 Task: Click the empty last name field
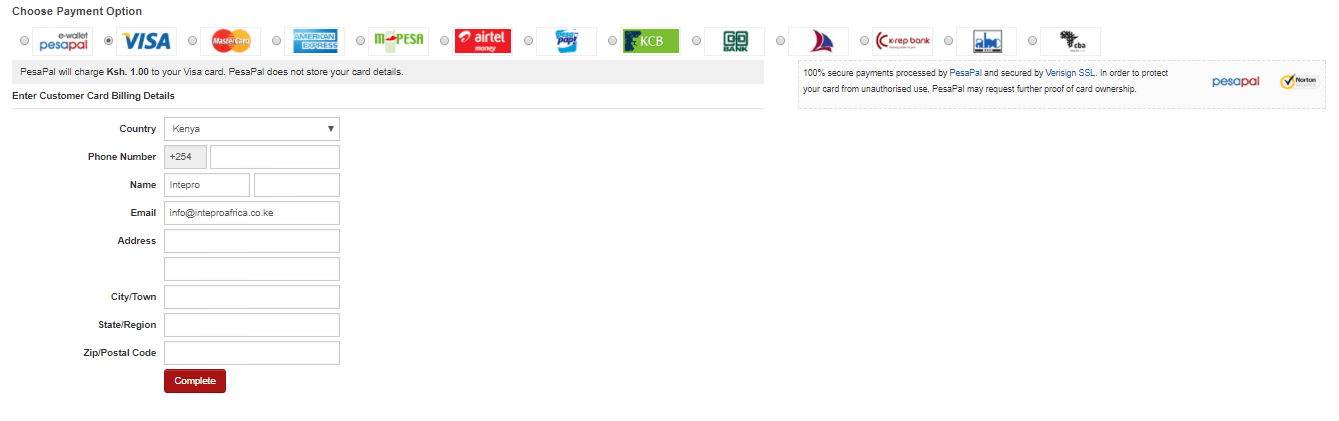point(297,185)
